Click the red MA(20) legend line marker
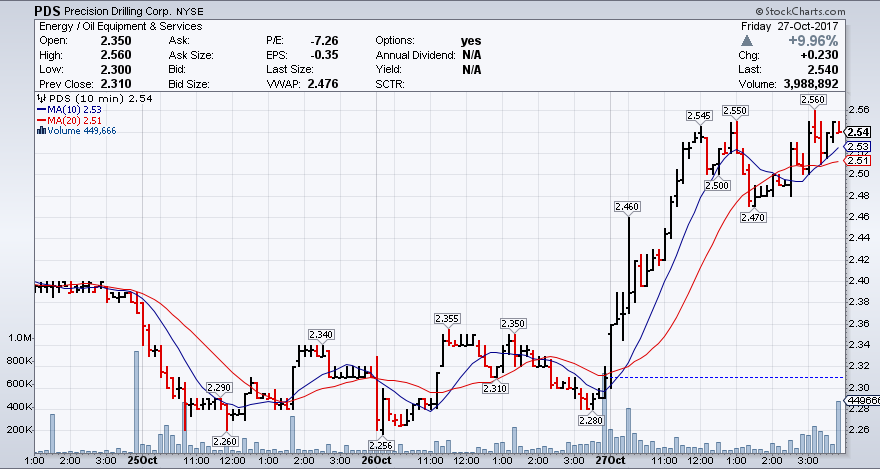The width and height of the screenshot is (880, 469). pos(40,120)
